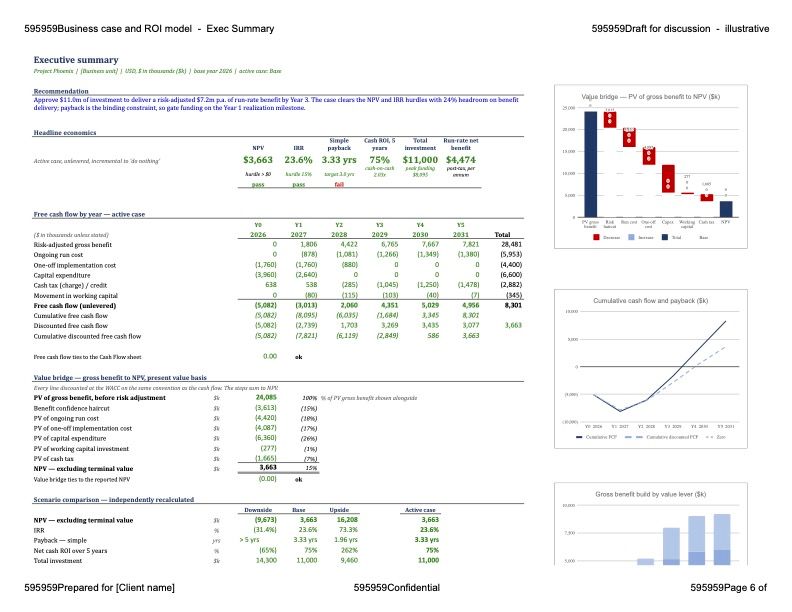
Task: Click the tall navy PV gross benefit bar
Action: (590, 164)
